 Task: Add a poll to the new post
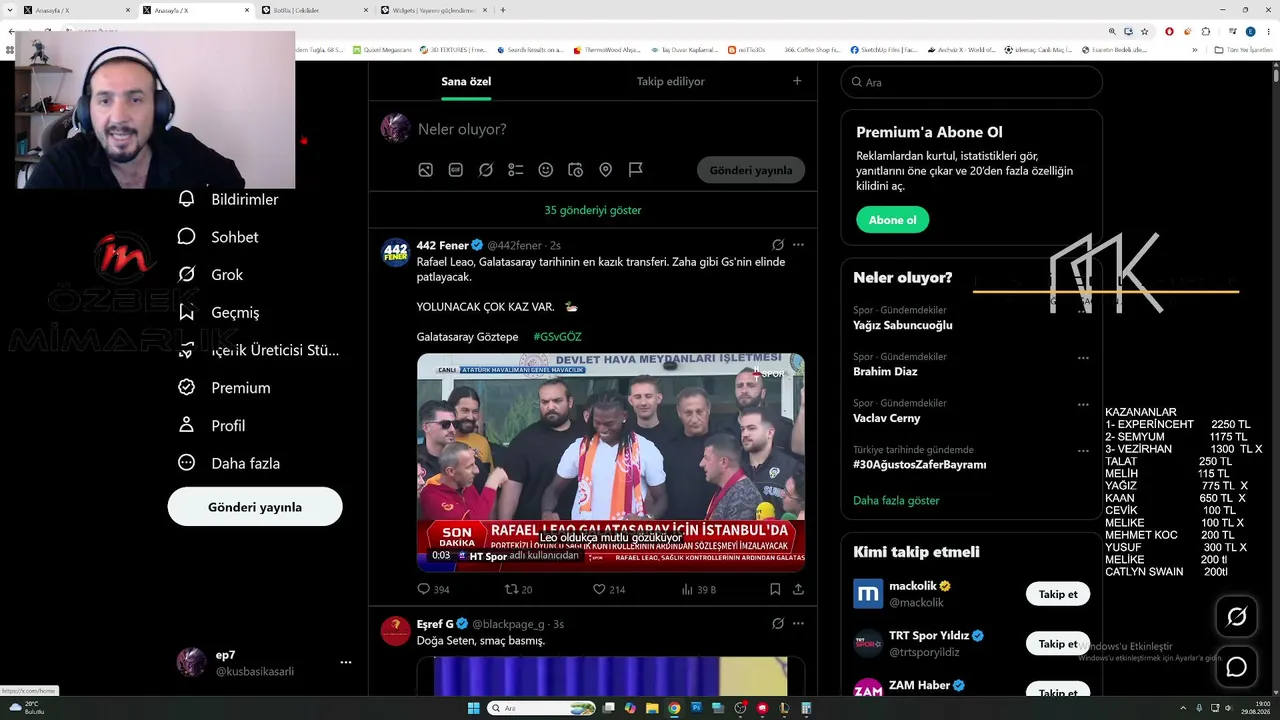click(516, 170)
